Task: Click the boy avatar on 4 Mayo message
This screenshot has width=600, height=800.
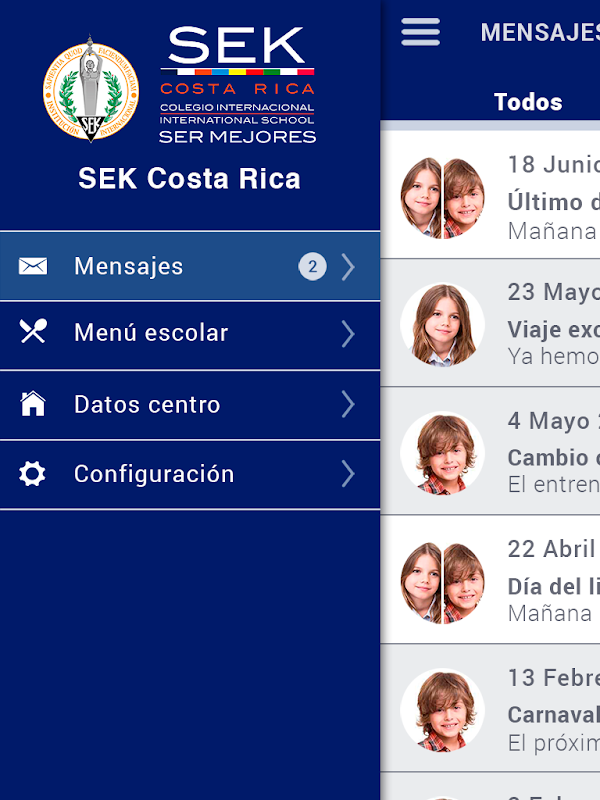Action: pos(442,453)
